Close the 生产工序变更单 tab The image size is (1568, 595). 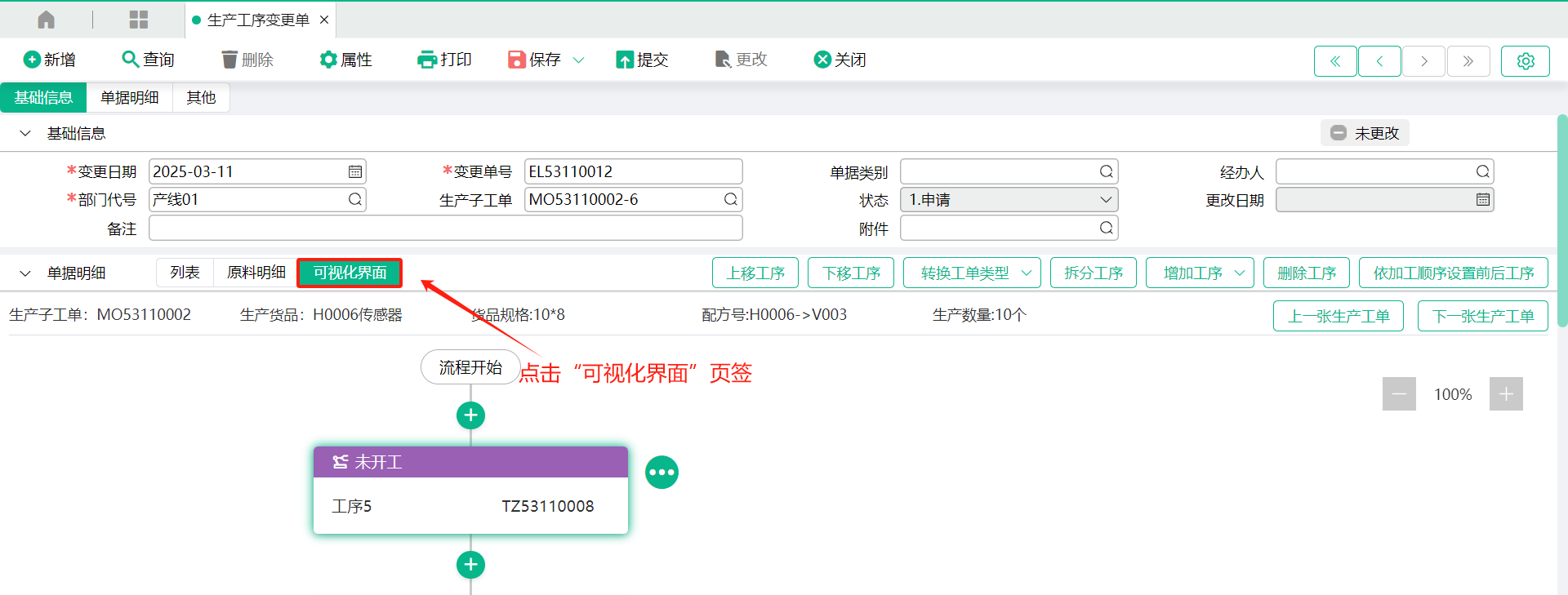point(324,20)
